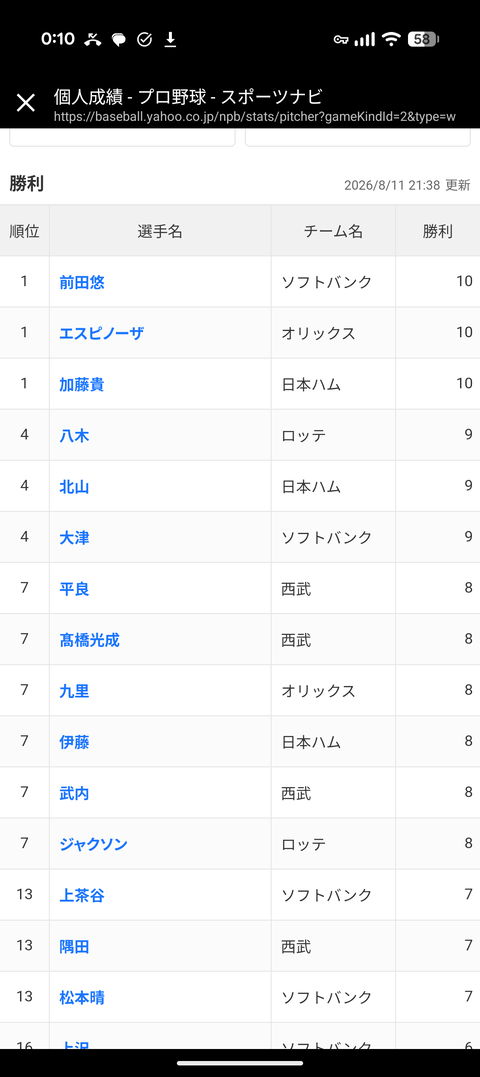The width and height of the screenshot is (480, 1077).
Task: Tap the page URL in title bar
Action: click(x=255, y=117)
